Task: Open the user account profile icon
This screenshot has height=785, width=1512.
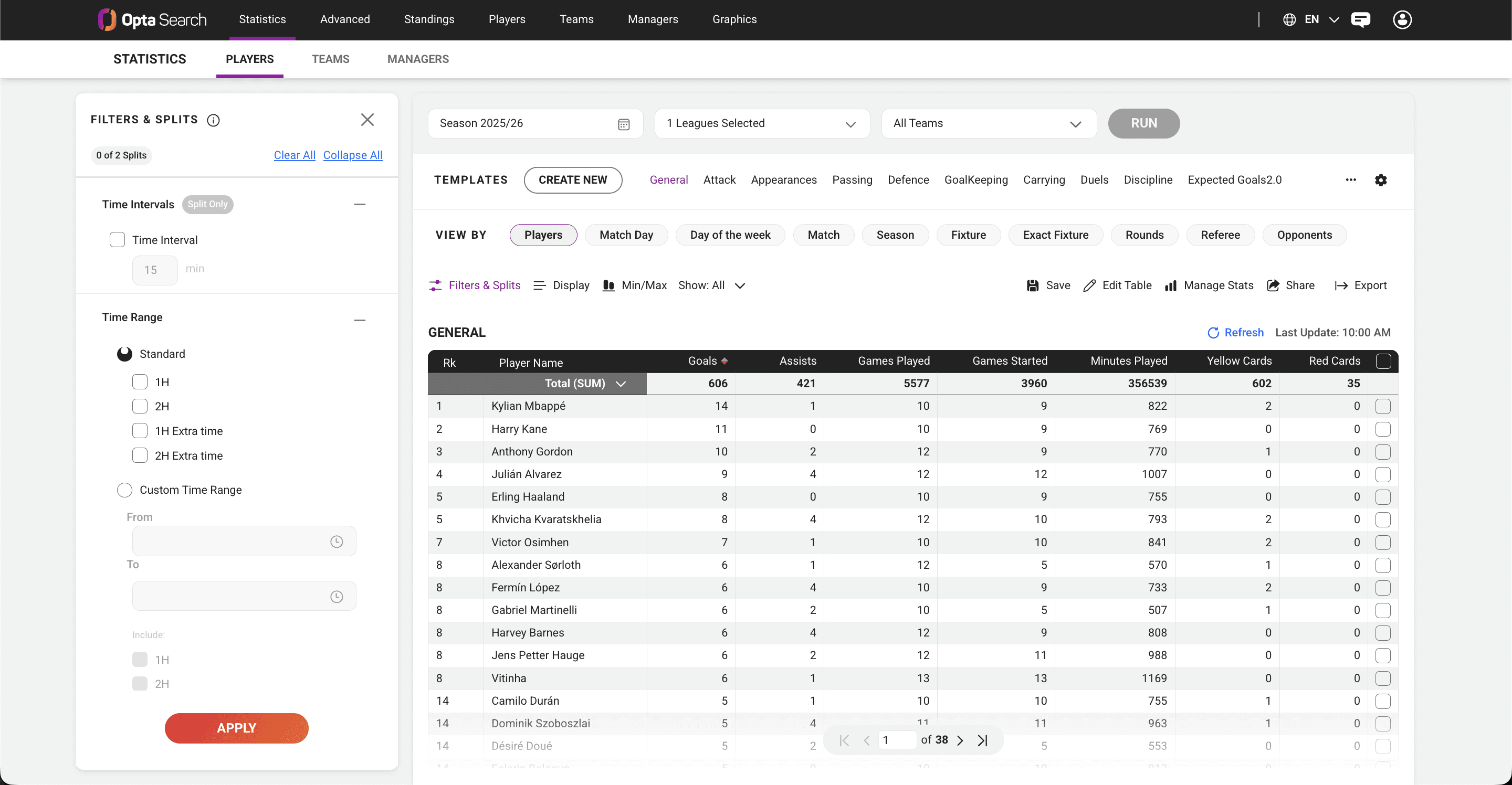Action: 1402,19
